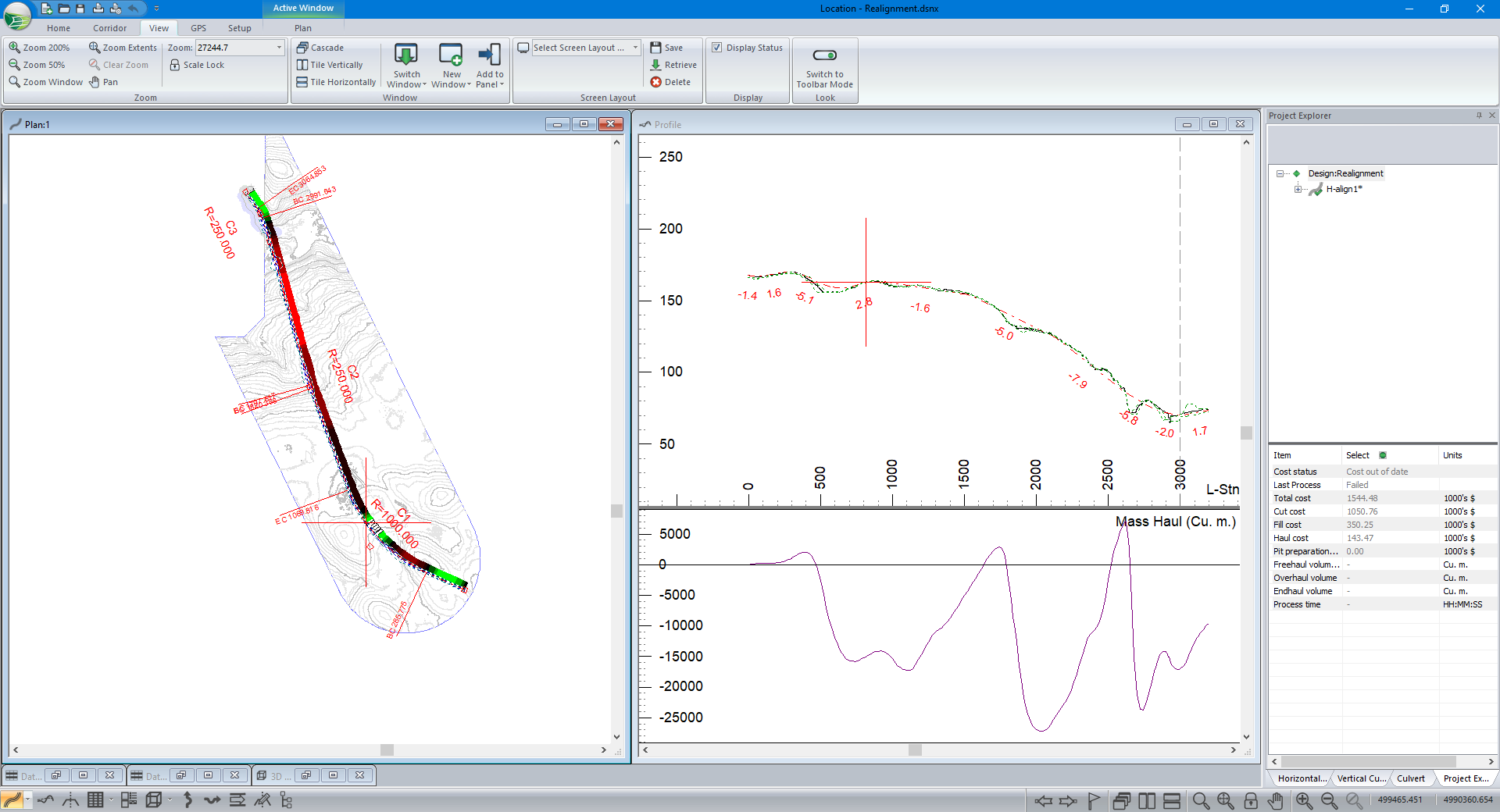1500x812 pixels.
Task: Toggle the Display Status checkbox
Action: click(x=717, y=48)
